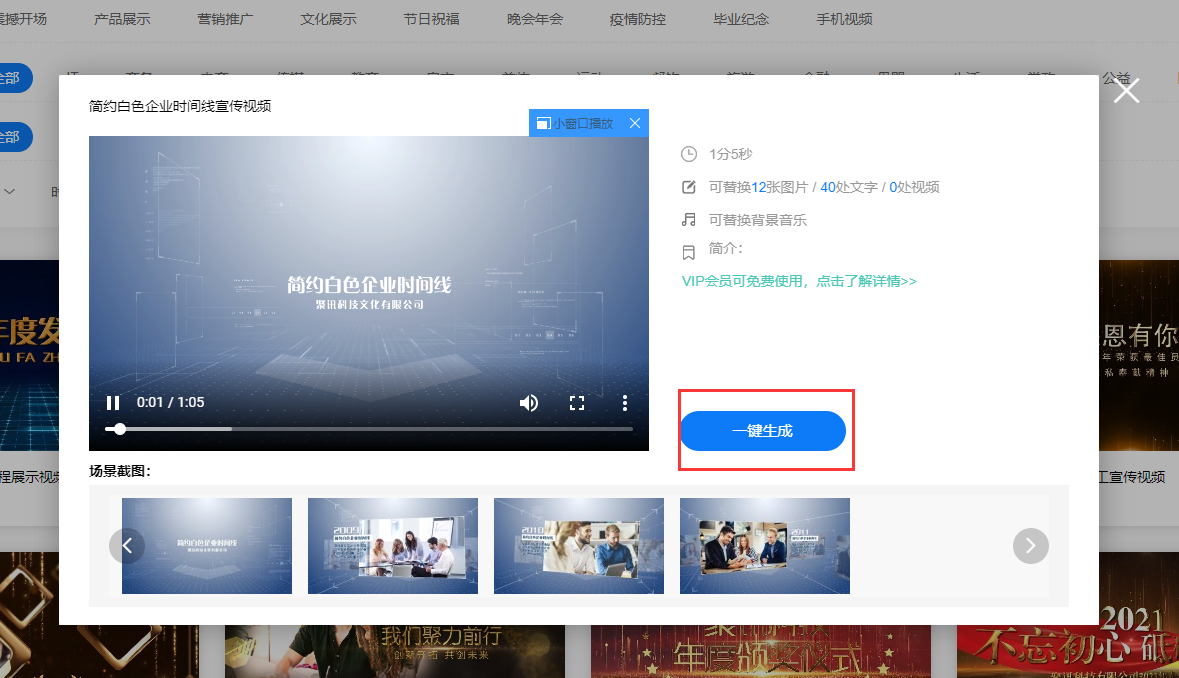Close the 小窗口播放 tooltip bar
The width and height of the screenshot is (1179, 678).
click(635, 123)
